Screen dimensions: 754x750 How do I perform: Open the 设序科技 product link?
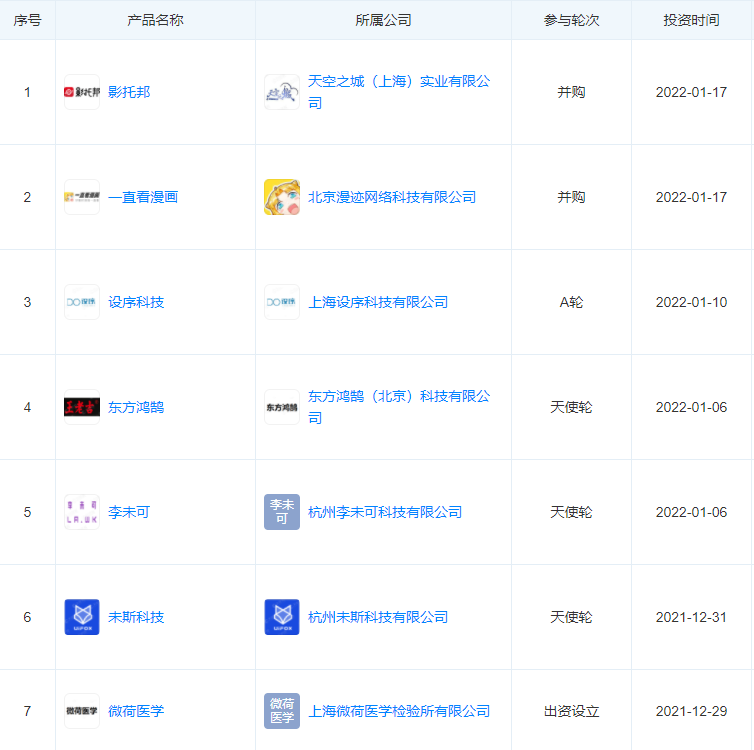pyautogui.click(x=136, y=302)
